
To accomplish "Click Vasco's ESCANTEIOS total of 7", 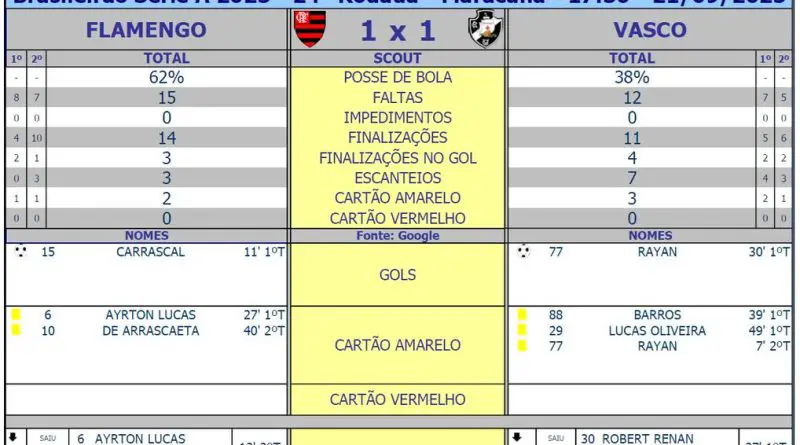I will (x=632, y=178).
